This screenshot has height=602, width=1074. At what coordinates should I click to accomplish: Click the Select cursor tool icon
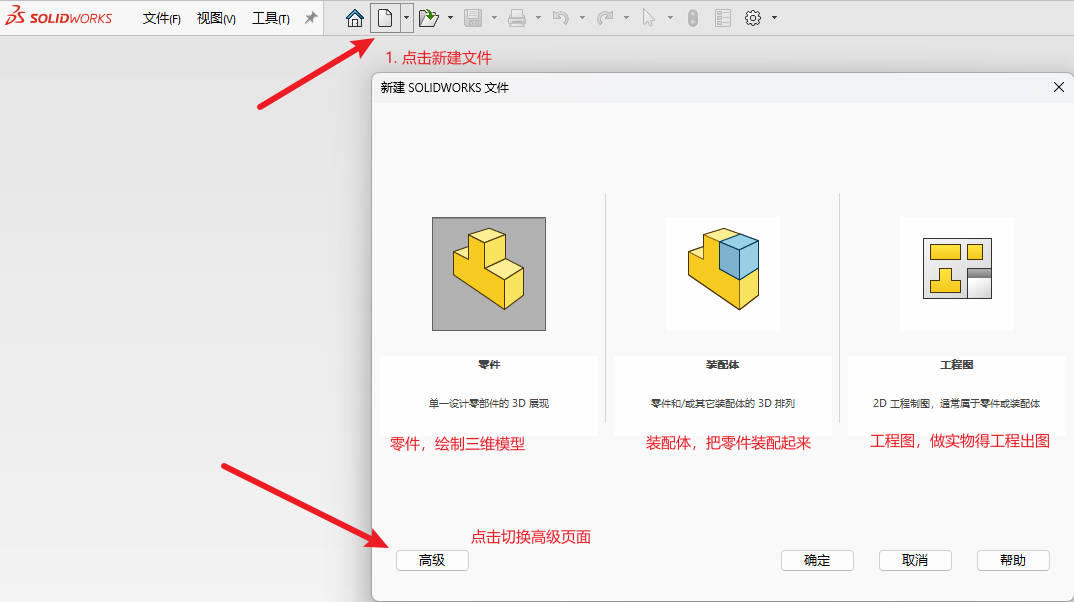(648, 18)
